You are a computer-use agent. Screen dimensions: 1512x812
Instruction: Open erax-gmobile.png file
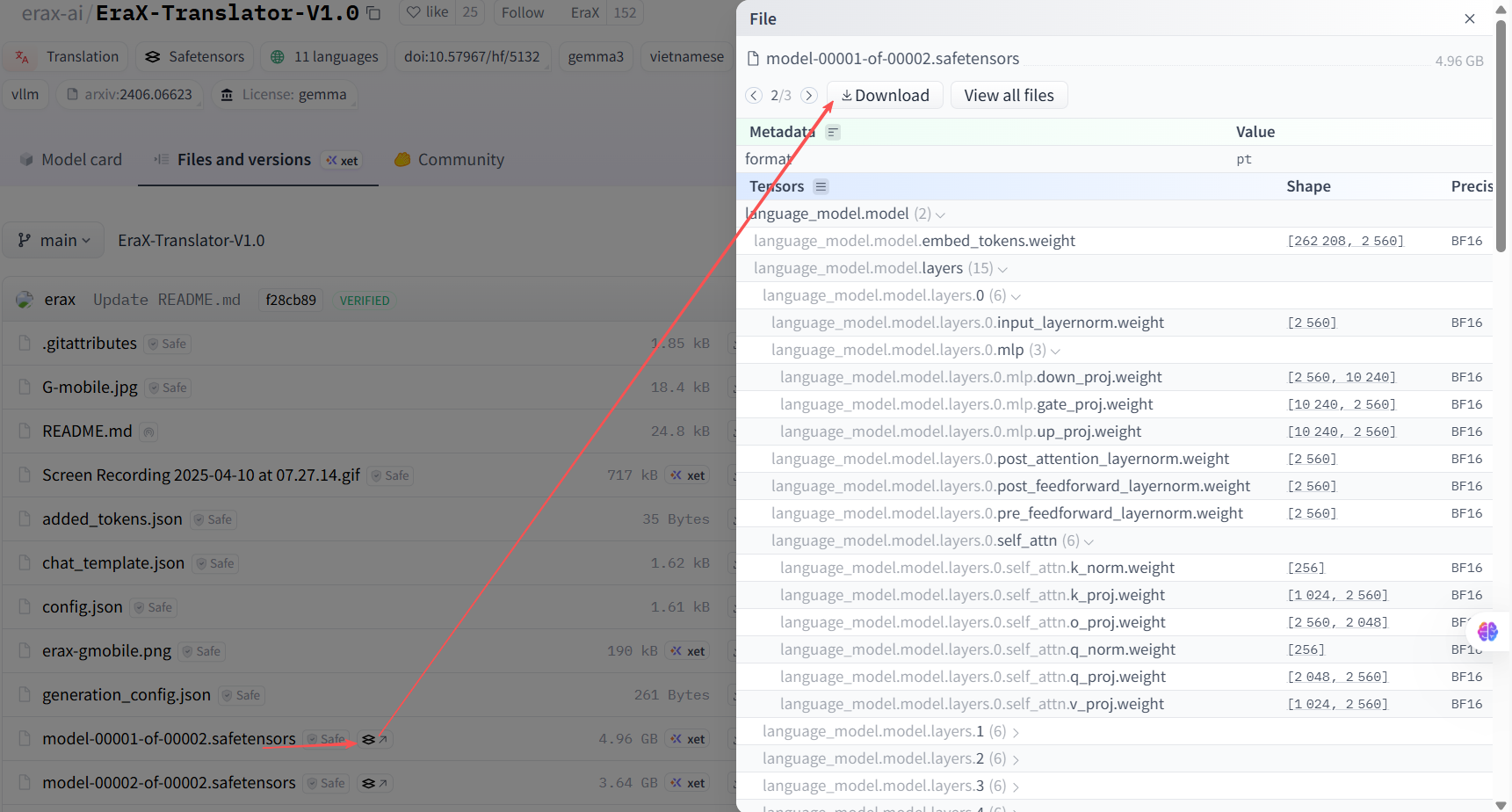tap(107, 651)
